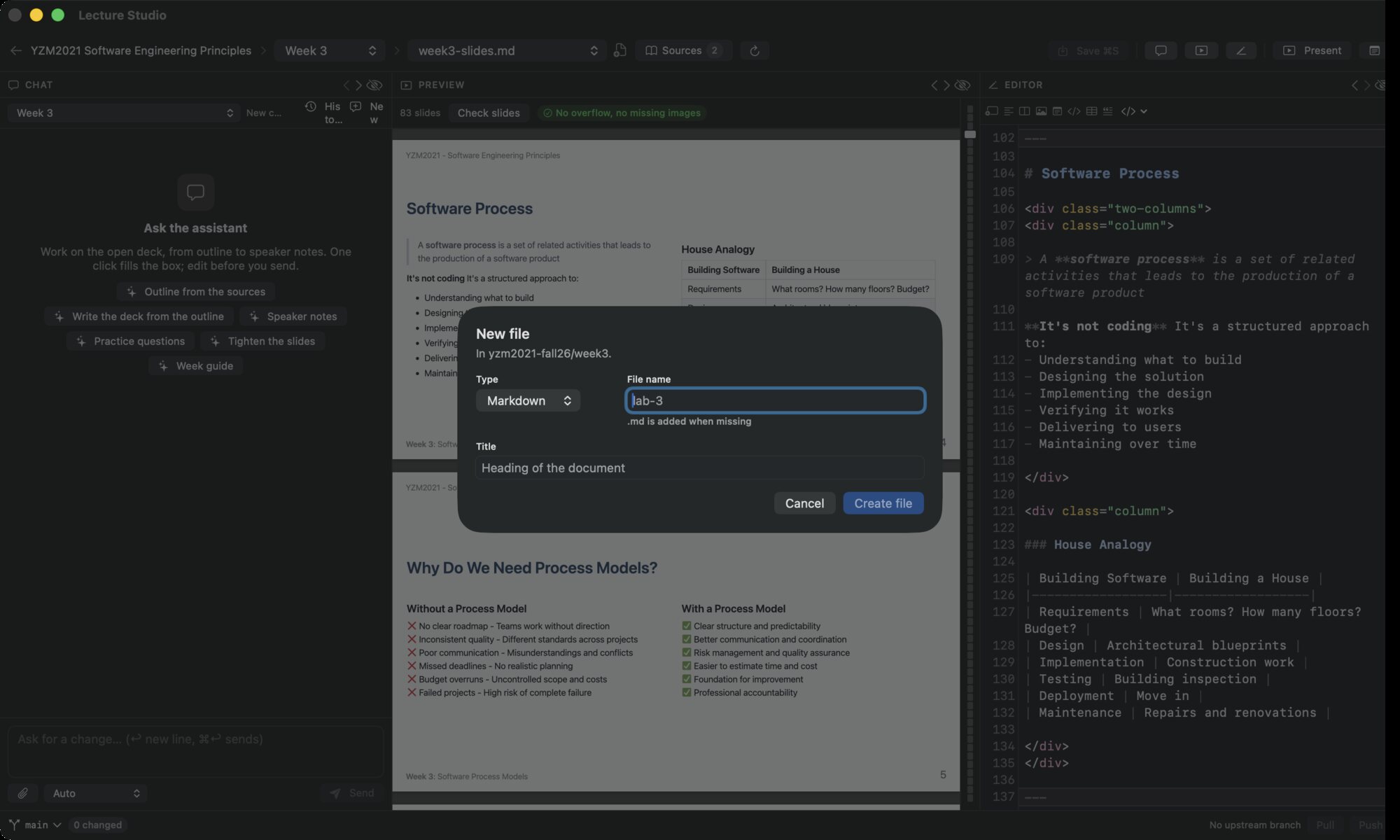Hide the Chat panel with its eye icon
The image size is (1400, 840).
point(375,85)
